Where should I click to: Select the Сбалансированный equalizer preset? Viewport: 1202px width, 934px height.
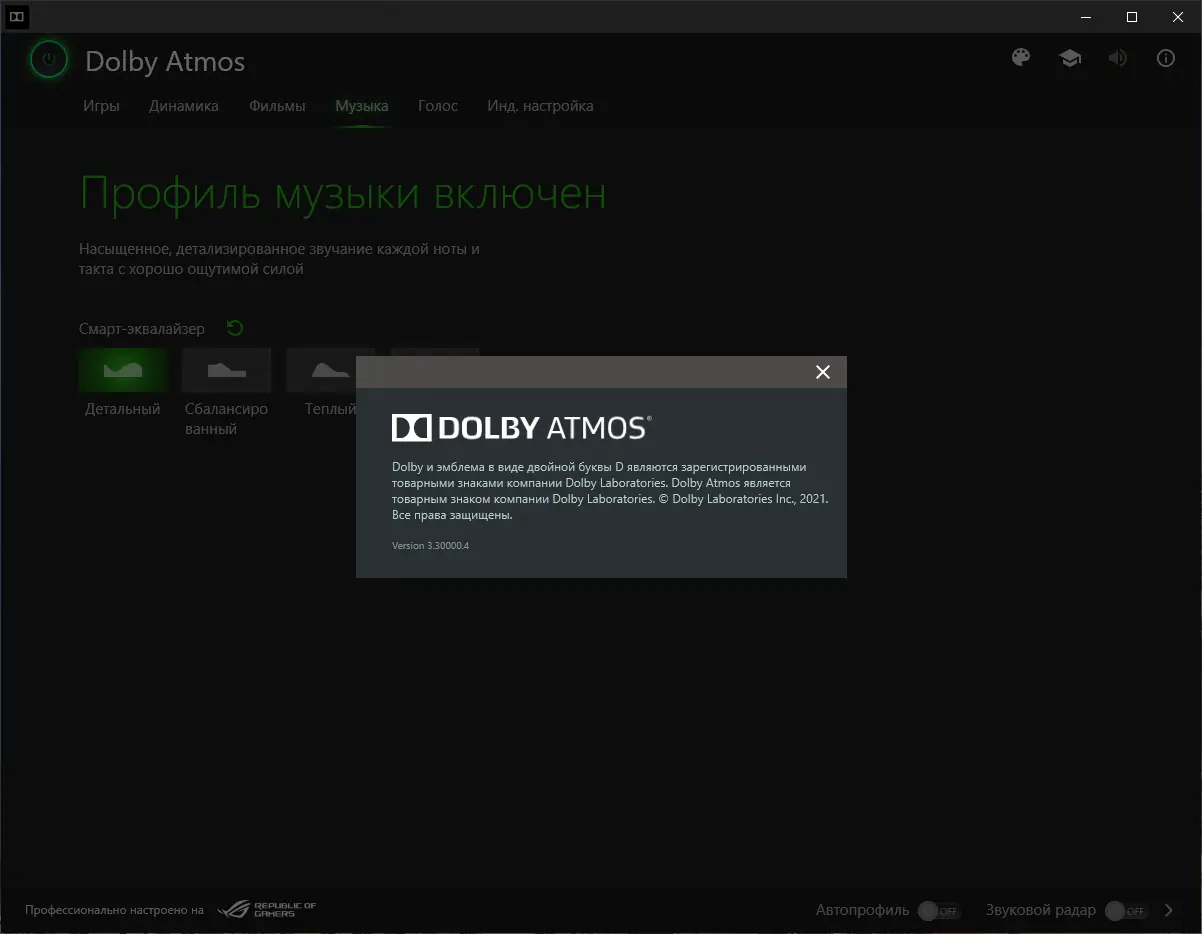tap(227, 370)
